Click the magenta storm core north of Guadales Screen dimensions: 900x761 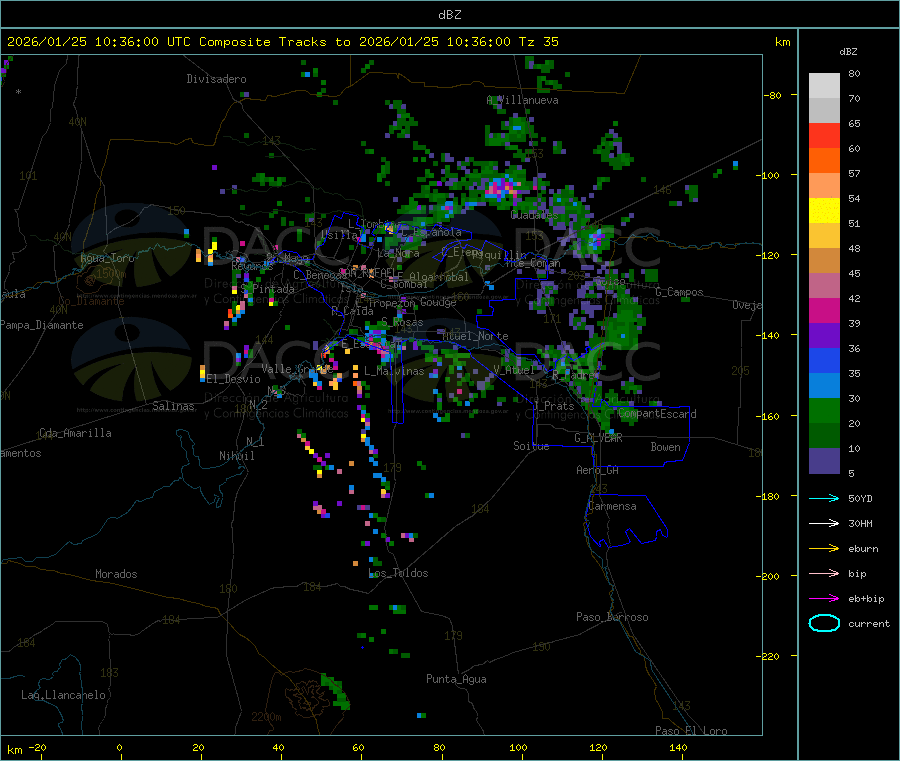(502, 188)
